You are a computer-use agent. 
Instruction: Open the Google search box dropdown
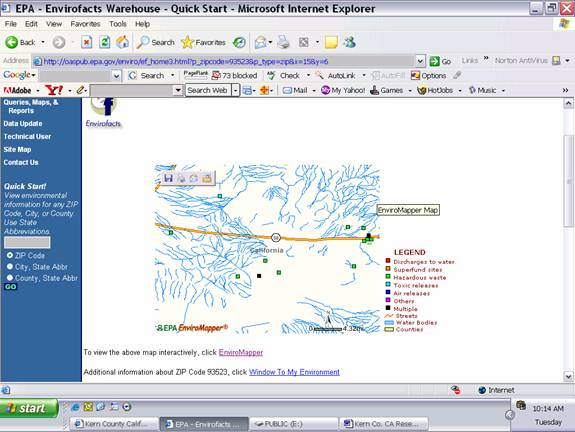pyautogui.click(x=117, y=76)
